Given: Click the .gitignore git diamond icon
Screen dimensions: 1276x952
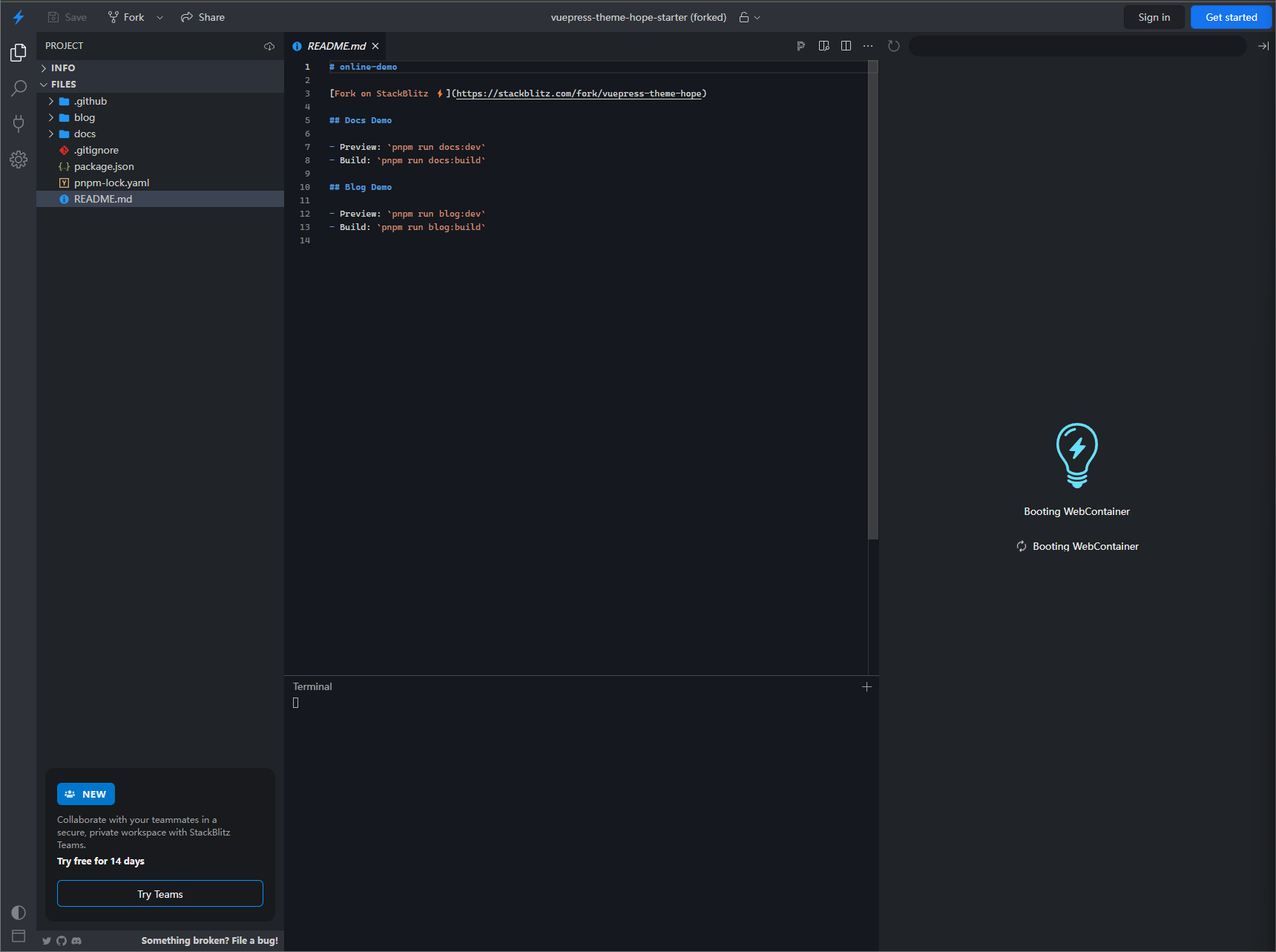Looking at the screenshot, I should (x=65, y=151).
